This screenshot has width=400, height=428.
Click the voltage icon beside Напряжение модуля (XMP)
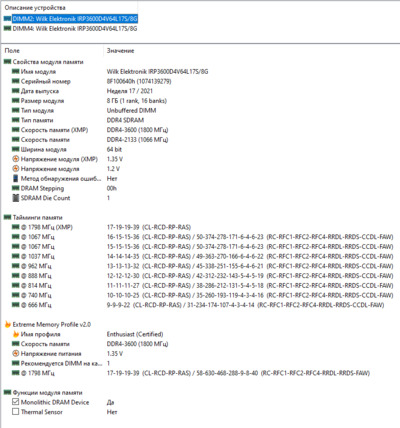click(15, 159)
